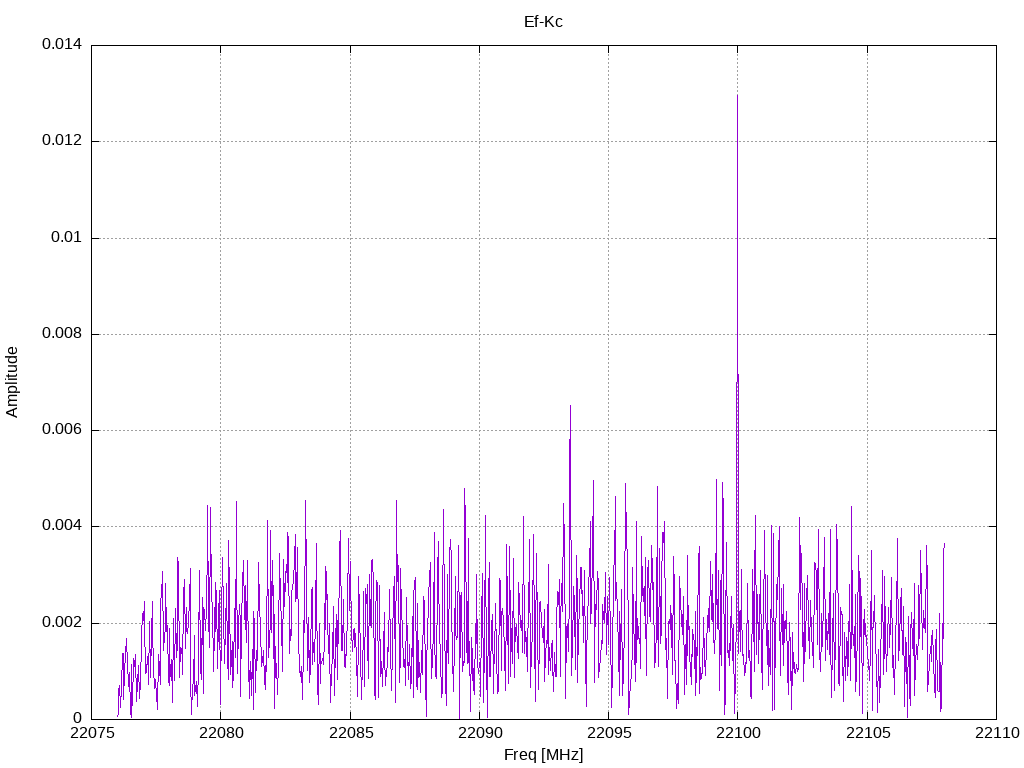Click the 0.012 y-axis tick label
The width and height of the screenshot is (1024, 768).
(60, 141)
